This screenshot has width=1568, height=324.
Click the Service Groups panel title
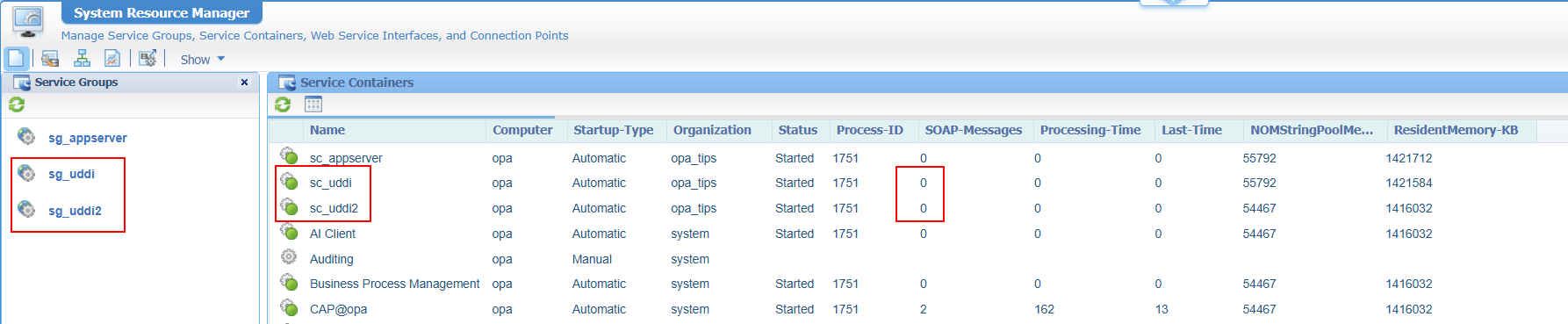[x=76, y=82]
